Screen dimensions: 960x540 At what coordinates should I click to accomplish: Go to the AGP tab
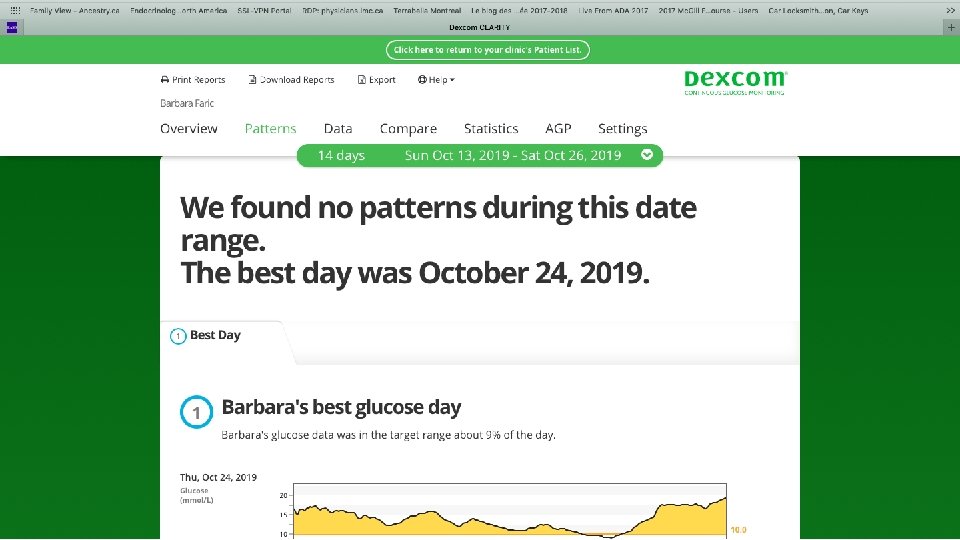tap(558, 129)
